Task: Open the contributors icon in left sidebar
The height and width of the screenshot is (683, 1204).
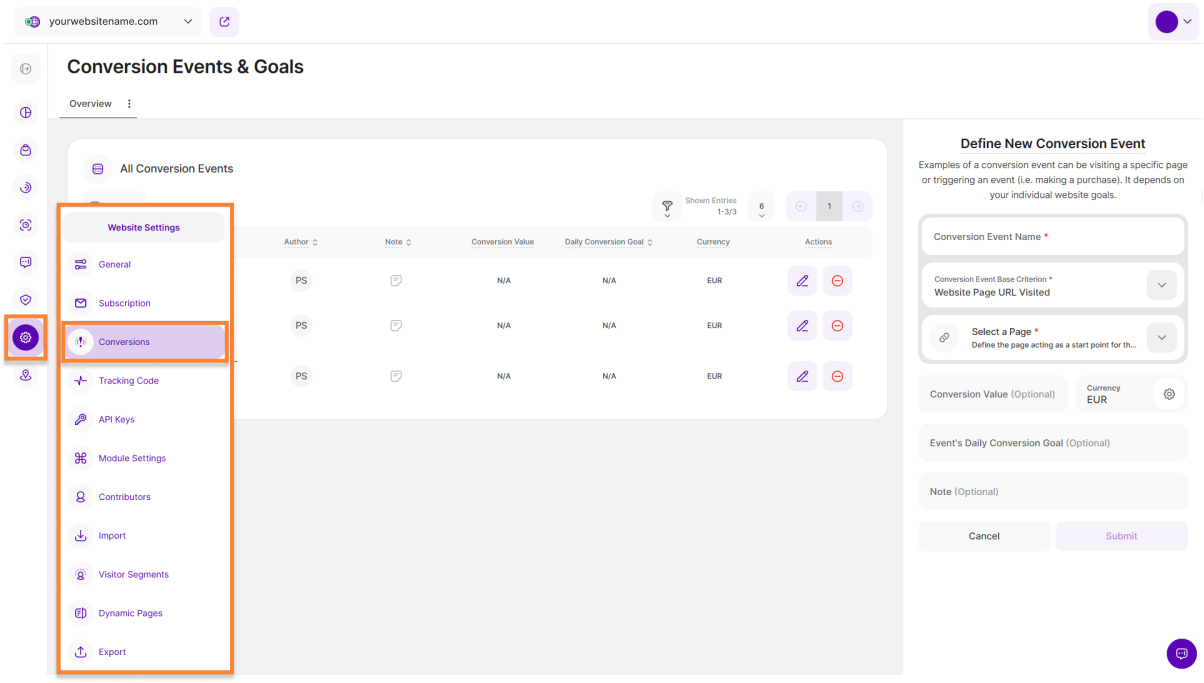Action: [26, 375]
